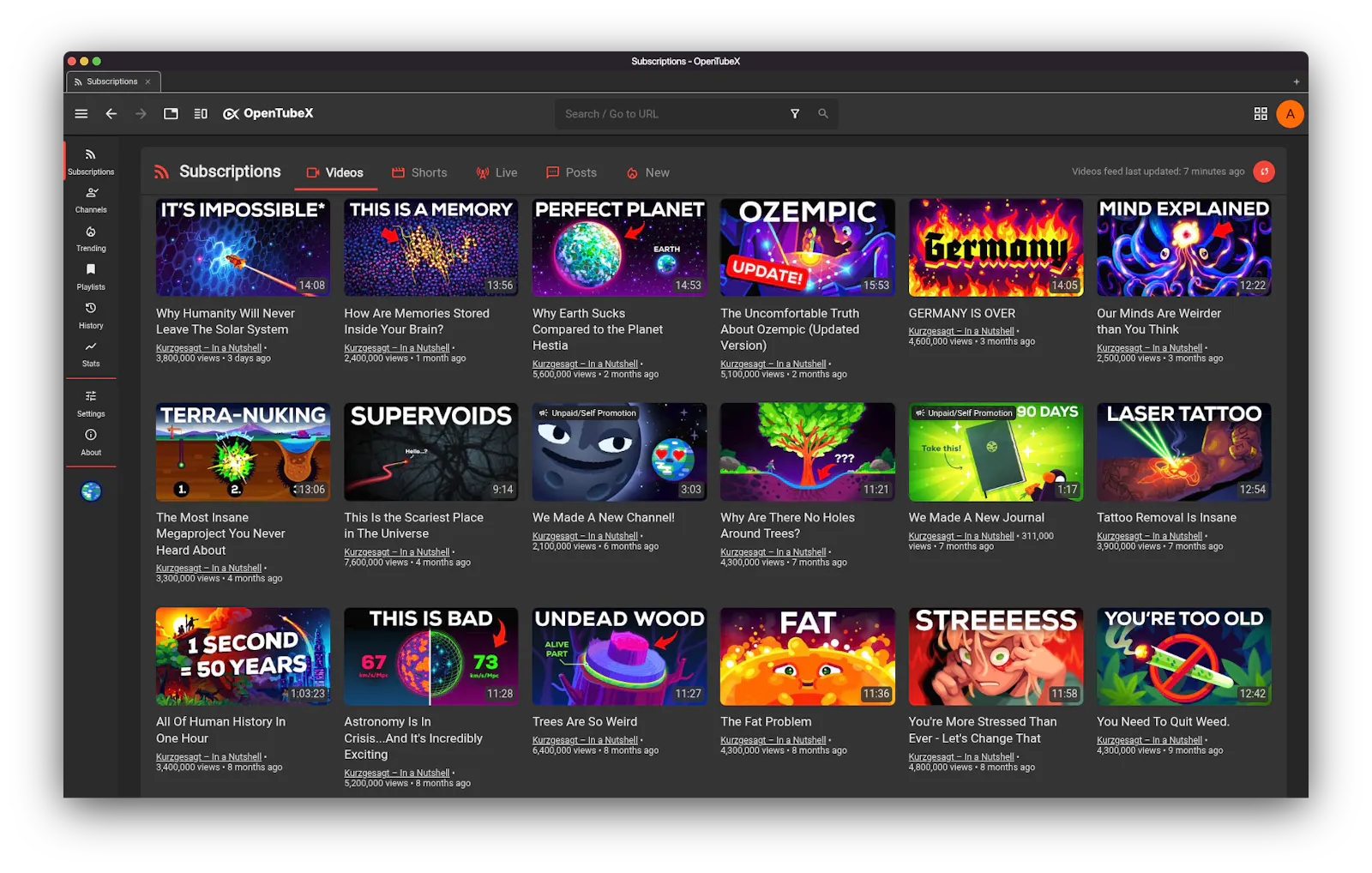Open 'You're More Stressed Than Ever' title
1372x873 pixels.
tap(983, 731)
